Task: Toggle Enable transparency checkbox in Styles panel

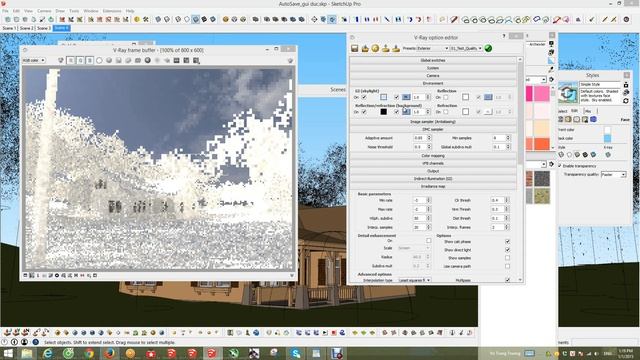Action: 560,166
